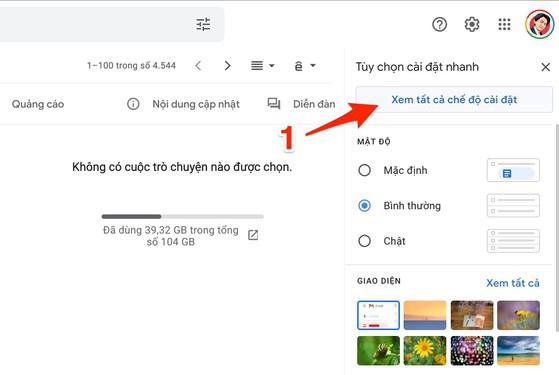559x375 pixels.
Task: Click the Diễn đàn forum icon
Action: [273, 104]
